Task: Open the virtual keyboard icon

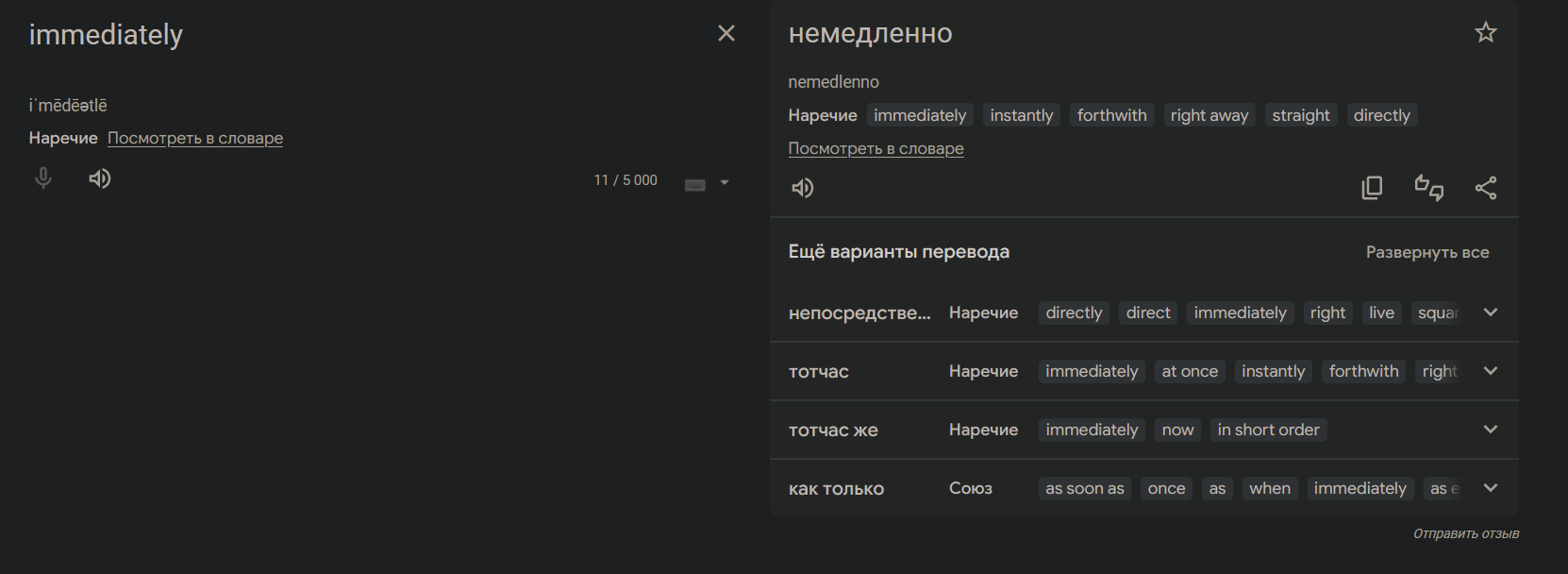Action: click(695, 184)
